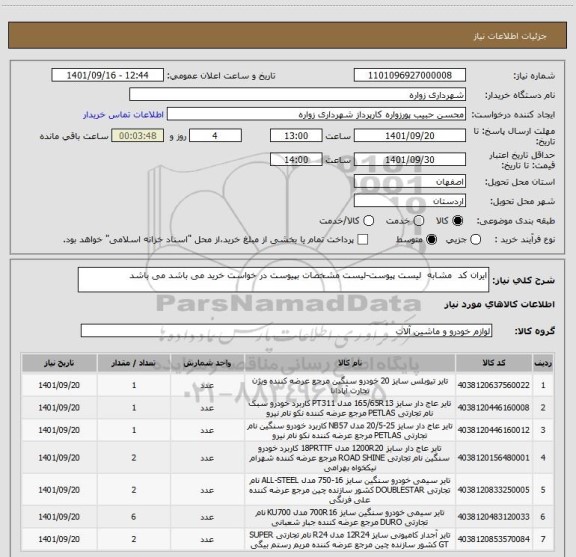Click the تاریخ نیاز column header
The image size is (576, 557).
click(x=59, y=363)
